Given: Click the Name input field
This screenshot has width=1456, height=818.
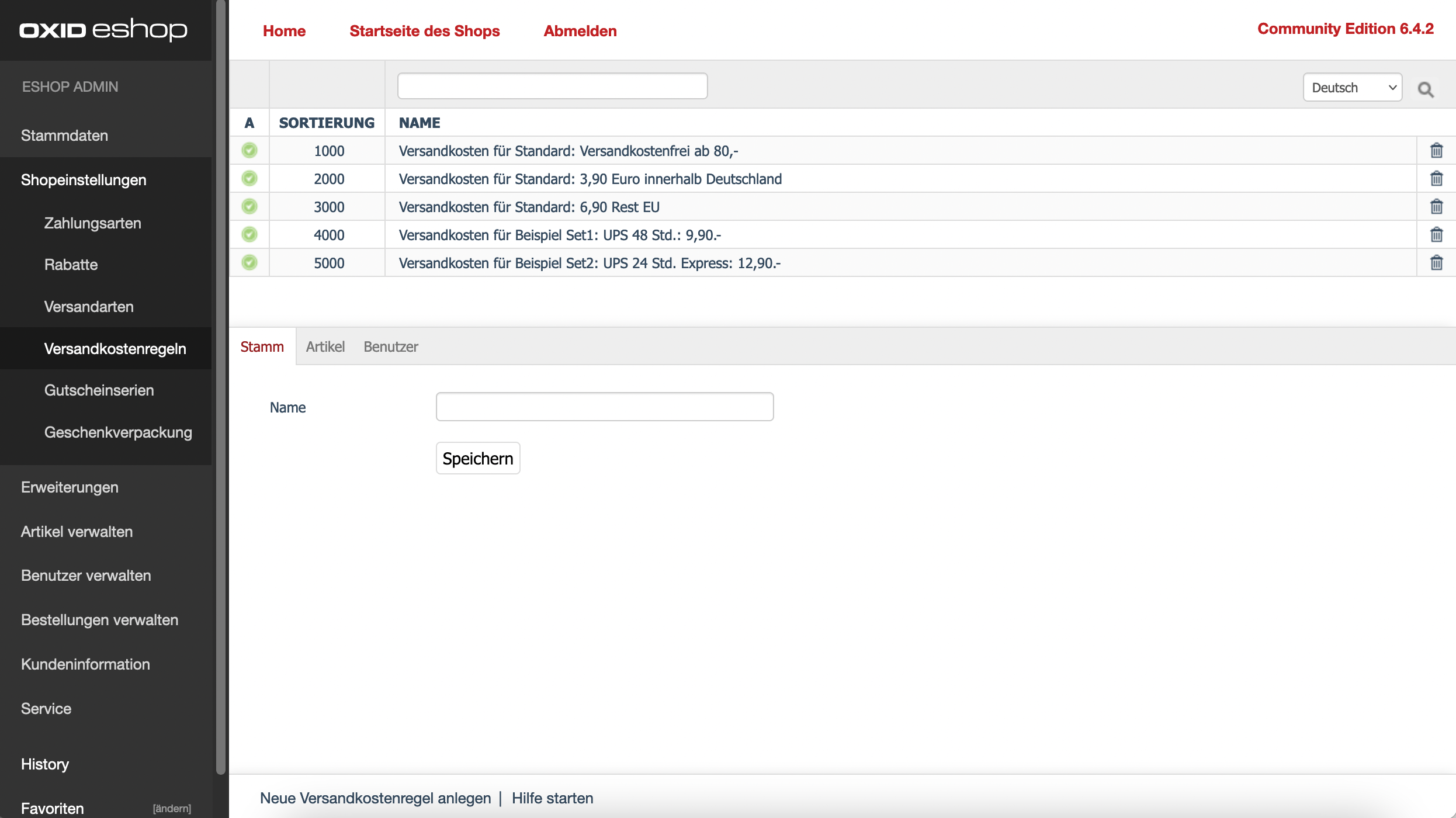Looking at the screenshot, I should click(x=604, y=407).
